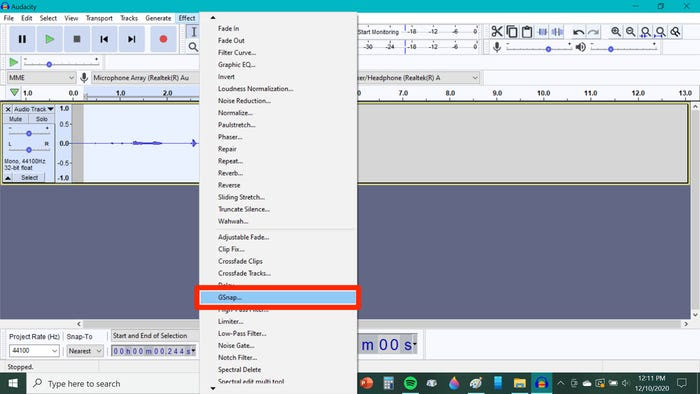Click the Skip to Start button
Screen dimensions: 700x394
[x=104, y=39]
